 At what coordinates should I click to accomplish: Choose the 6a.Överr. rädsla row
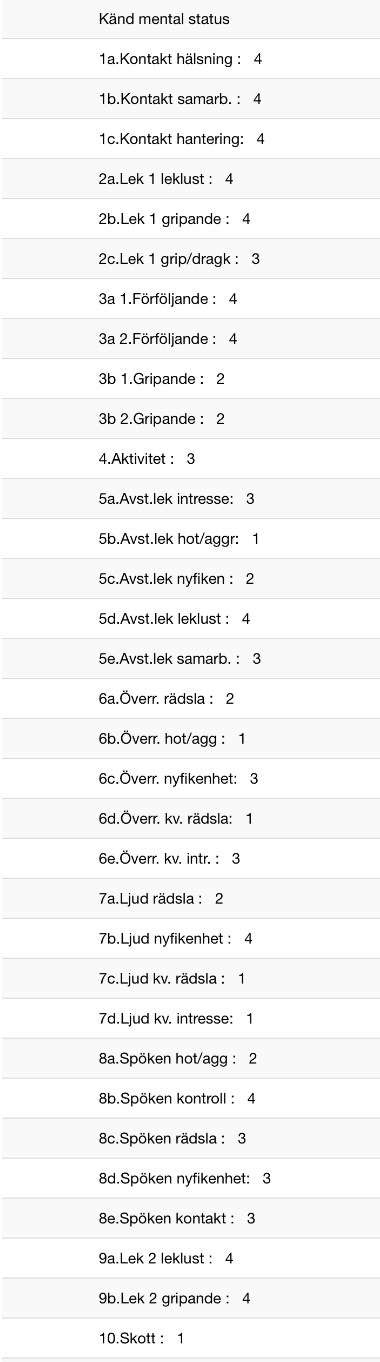click(190, 699)
